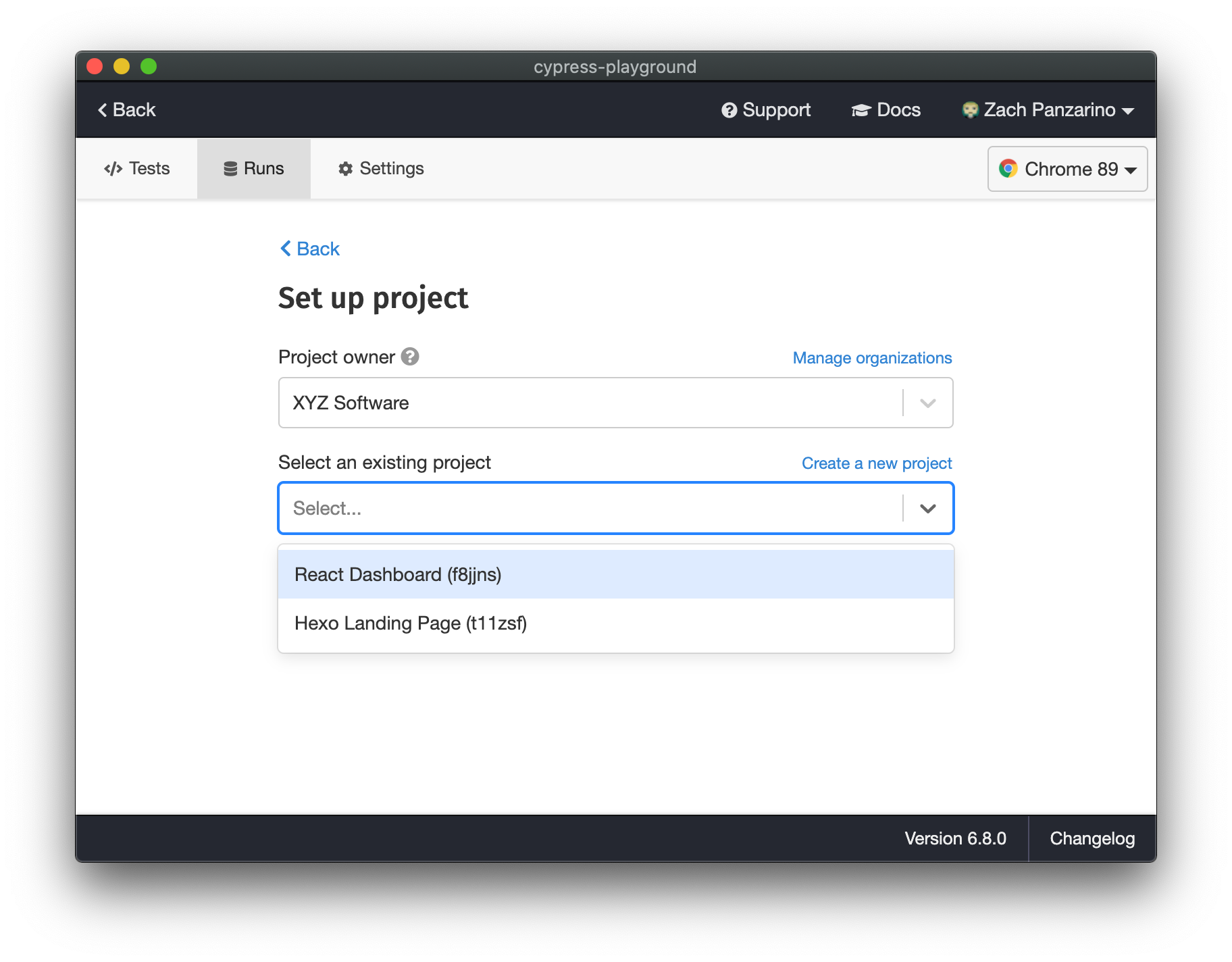Click the Chrome logo in the browser selector
This screenshot has width=1232, height=962.
coord(1009,169)
